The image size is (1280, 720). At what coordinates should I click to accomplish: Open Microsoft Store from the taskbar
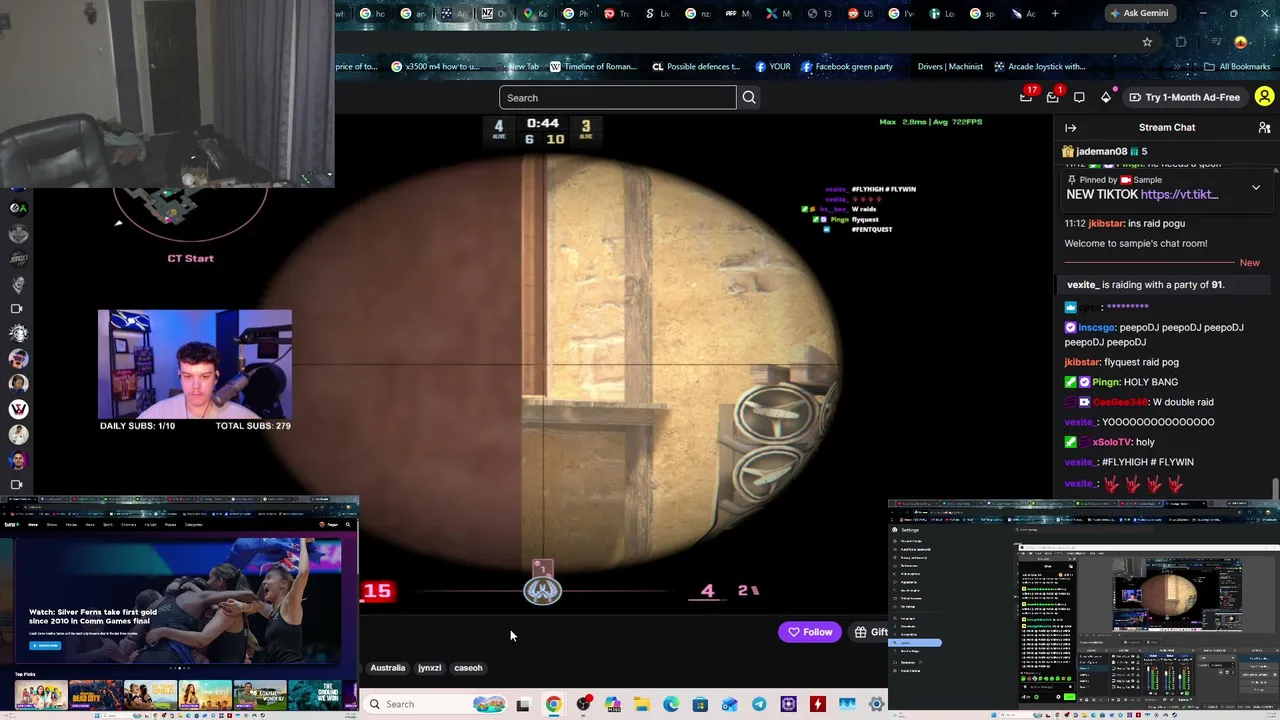(700, 704)
